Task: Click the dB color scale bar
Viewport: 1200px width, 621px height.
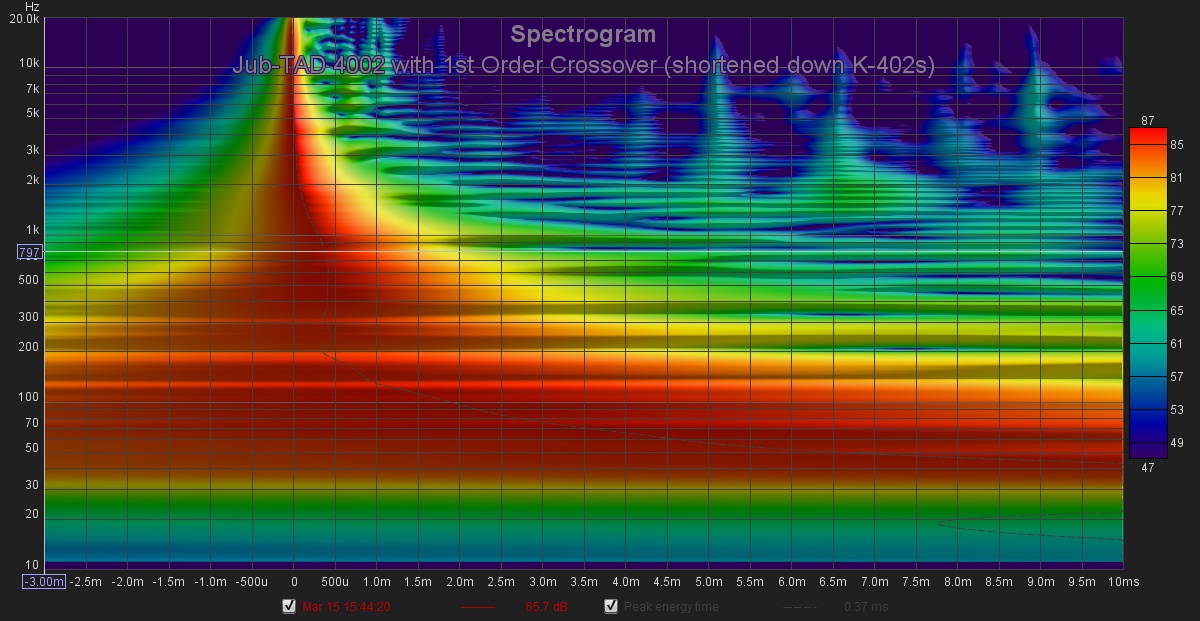Action: [x=1148, y=293]
